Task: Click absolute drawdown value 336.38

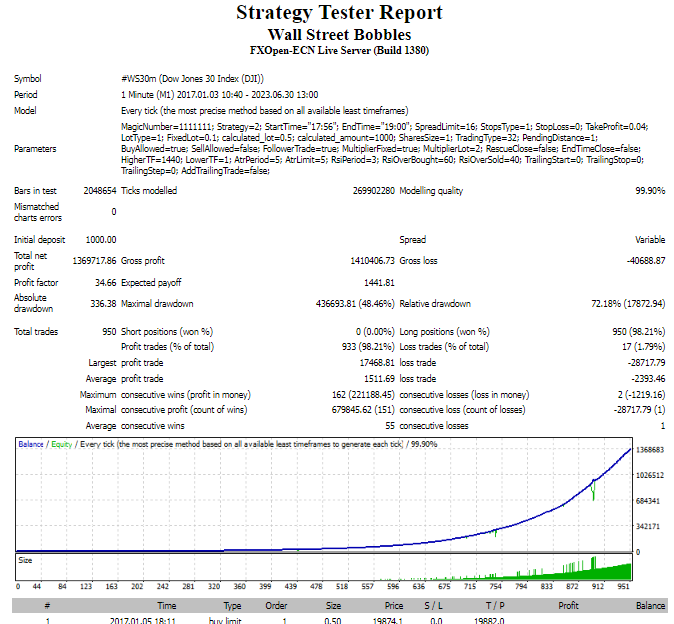Action: [103, 304]
